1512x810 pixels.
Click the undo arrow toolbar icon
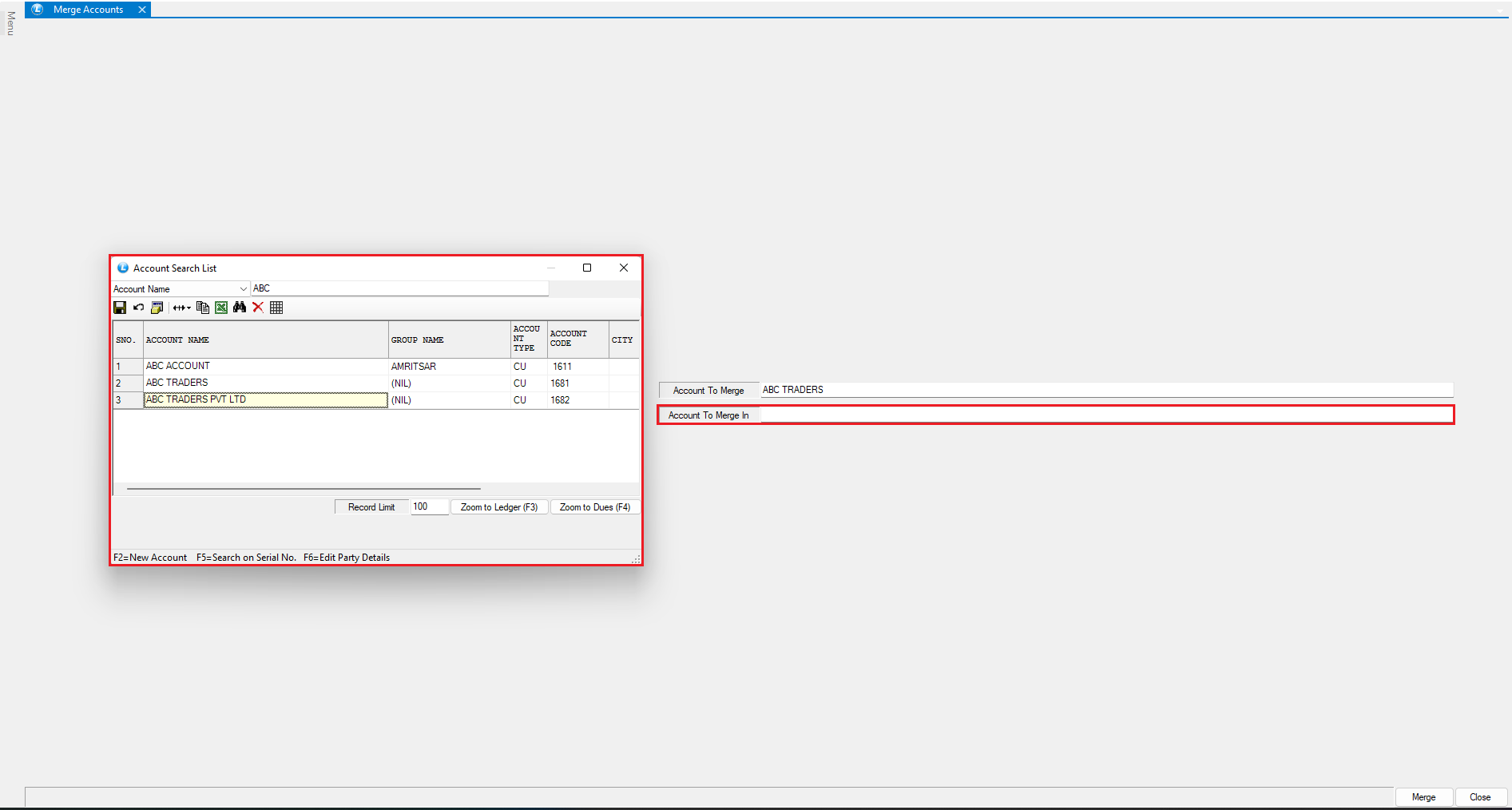coord(138,308)
